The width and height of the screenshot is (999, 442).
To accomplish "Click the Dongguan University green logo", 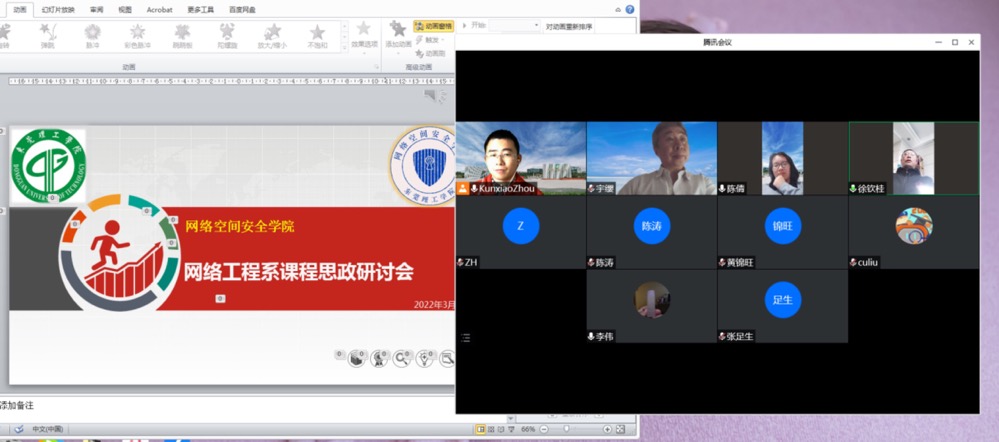I will [x=48, y=166].
